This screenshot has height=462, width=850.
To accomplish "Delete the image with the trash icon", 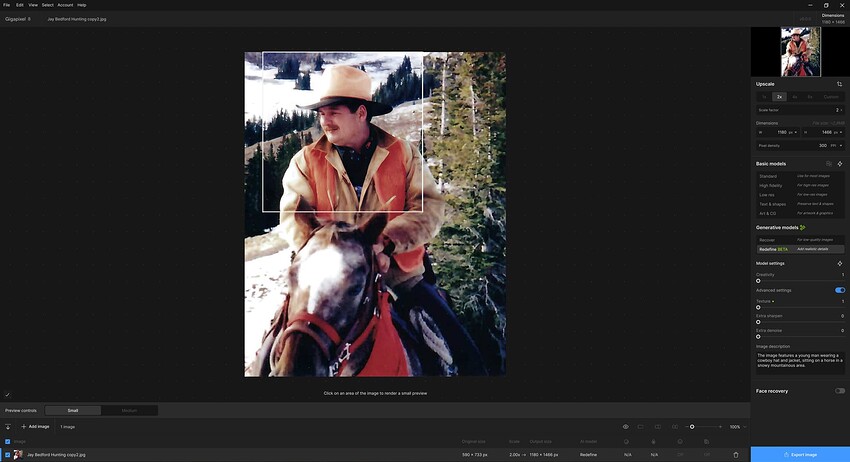I will point(736,455).
